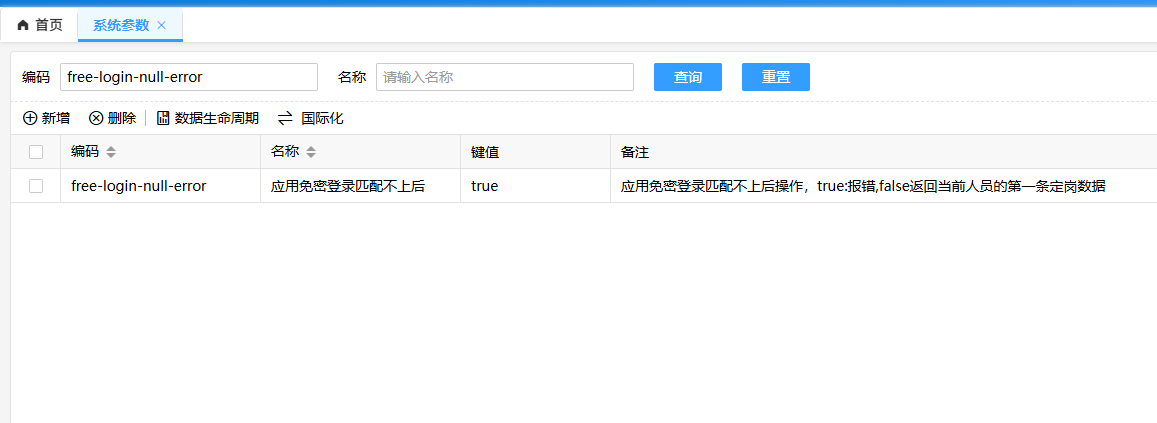Click the 键值 column header

pyautogui.click(x=485, y=152)
